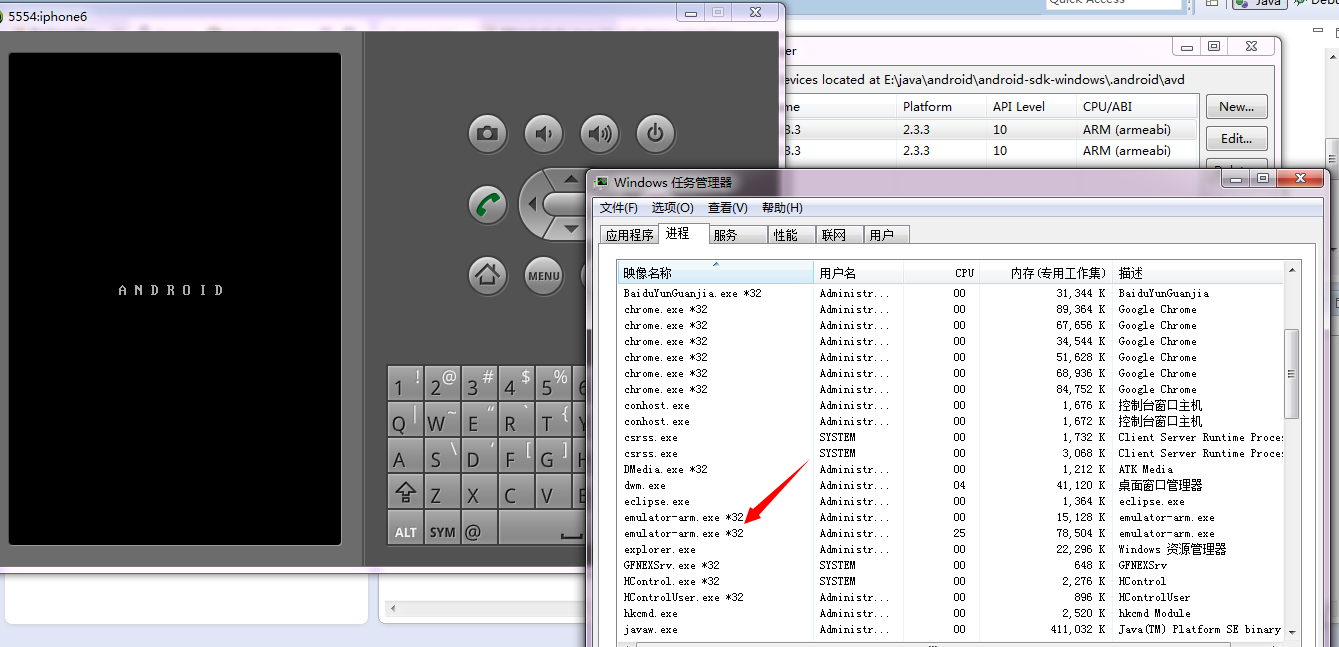Click the Edit... button in AVD Manager
The height and width of the screenshot is (647, 1339).
pos(1236,139)
